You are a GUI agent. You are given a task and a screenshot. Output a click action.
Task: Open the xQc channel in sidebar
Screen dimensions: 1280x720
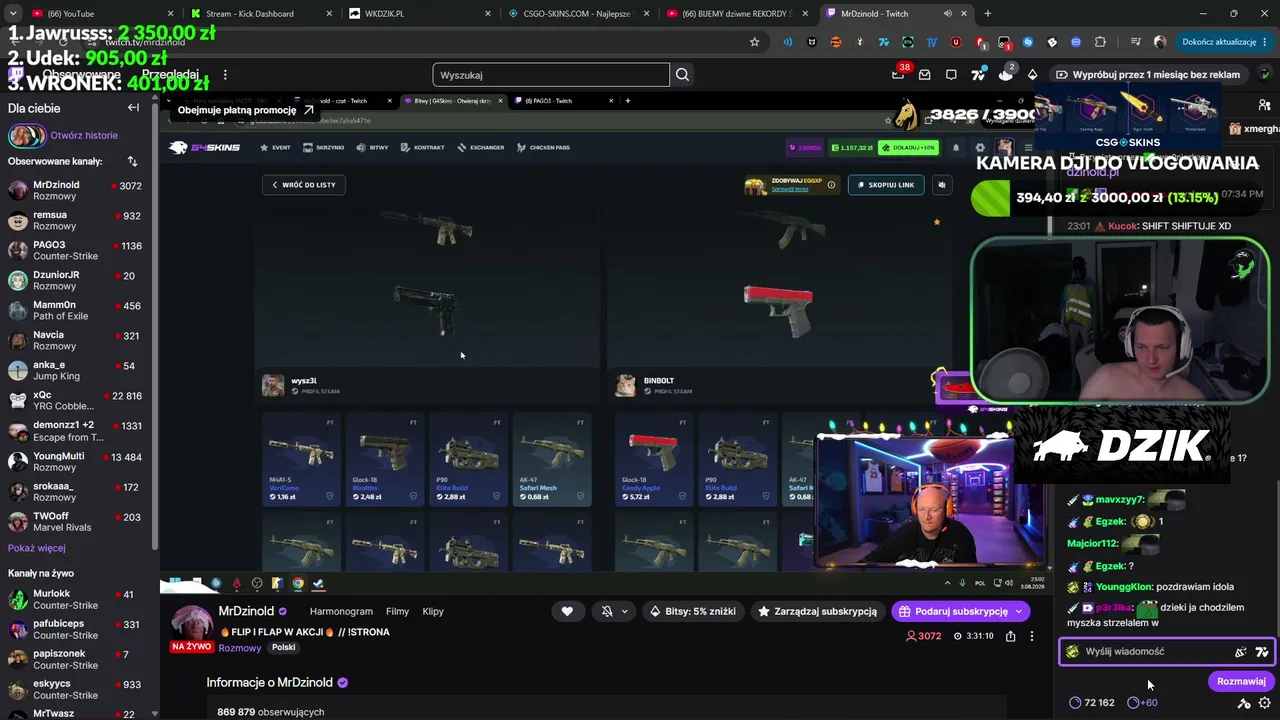point(78,401)
